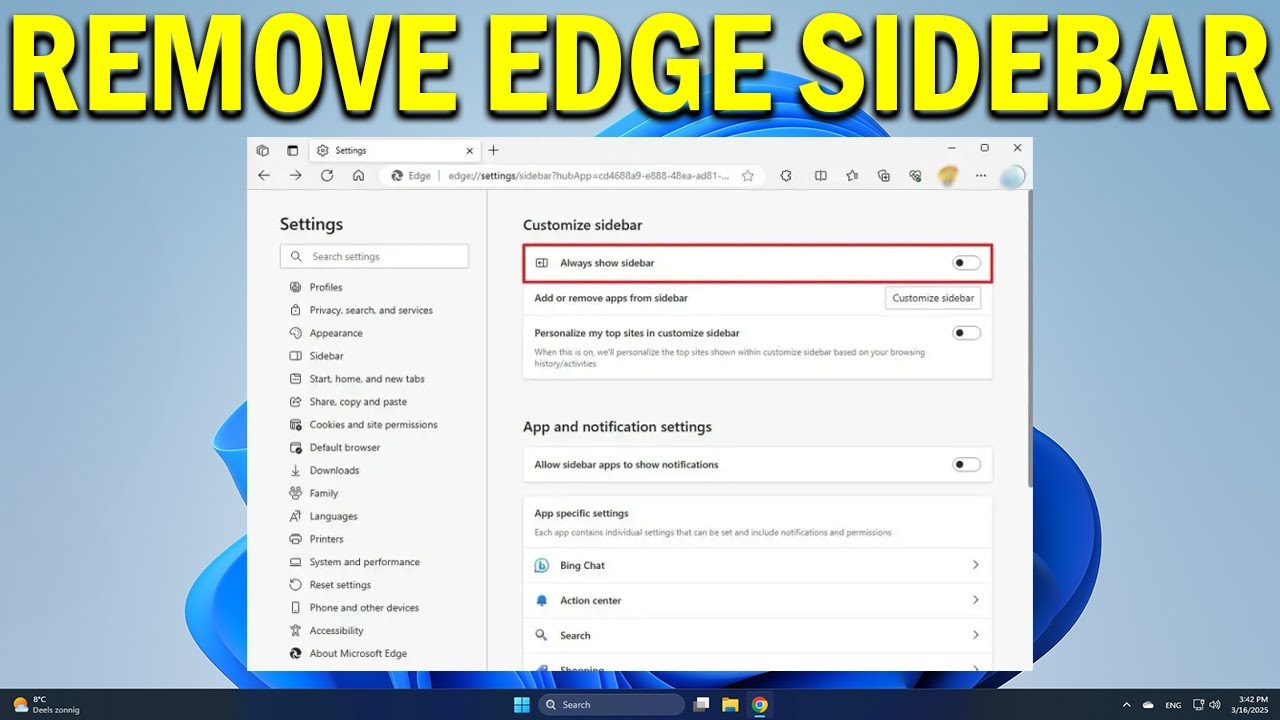
Task: Click the volume icon in system tray
Action: point(1215,705)
